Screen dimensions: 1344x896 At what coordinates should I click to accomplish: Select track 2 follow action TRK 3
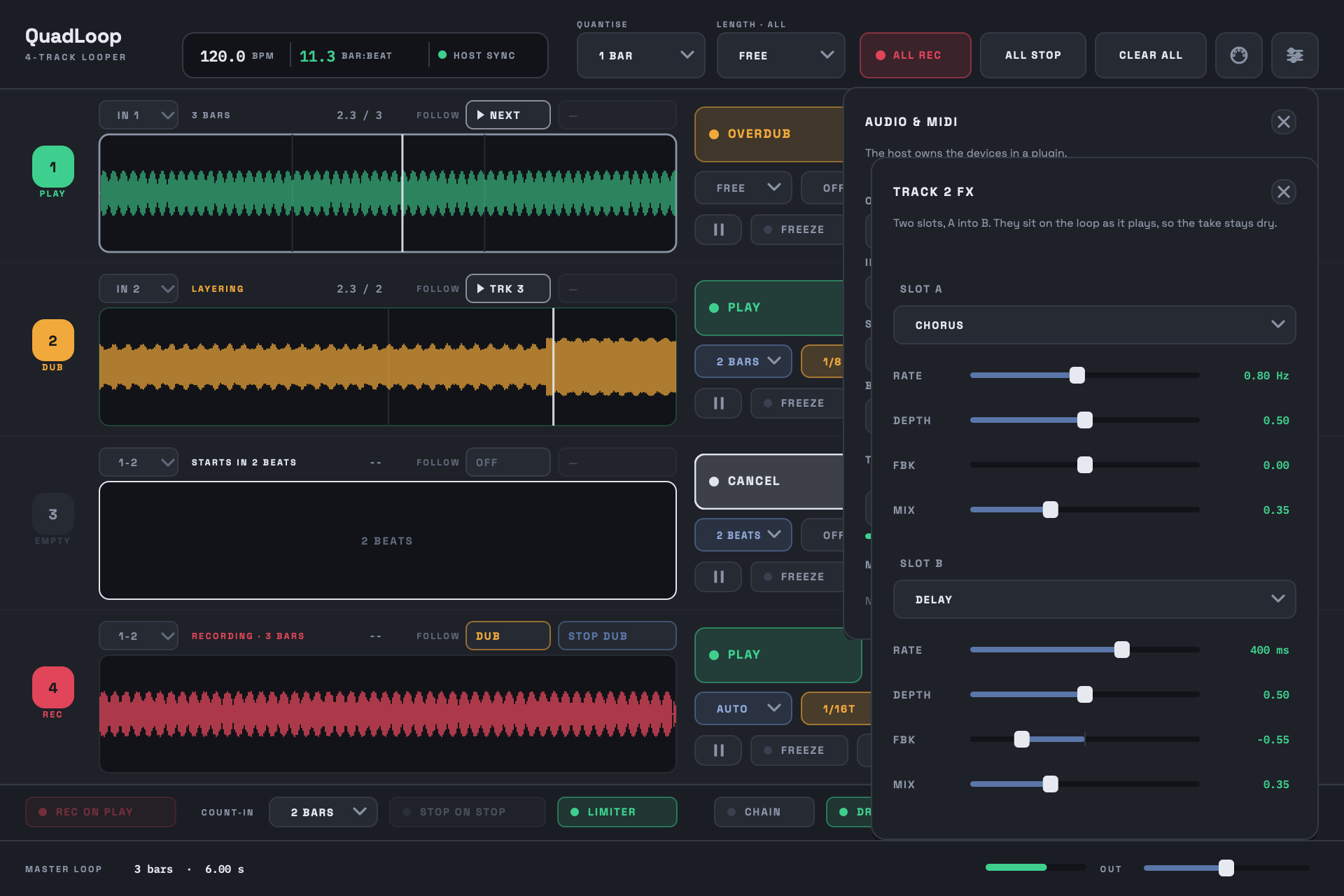coord(507,288)
